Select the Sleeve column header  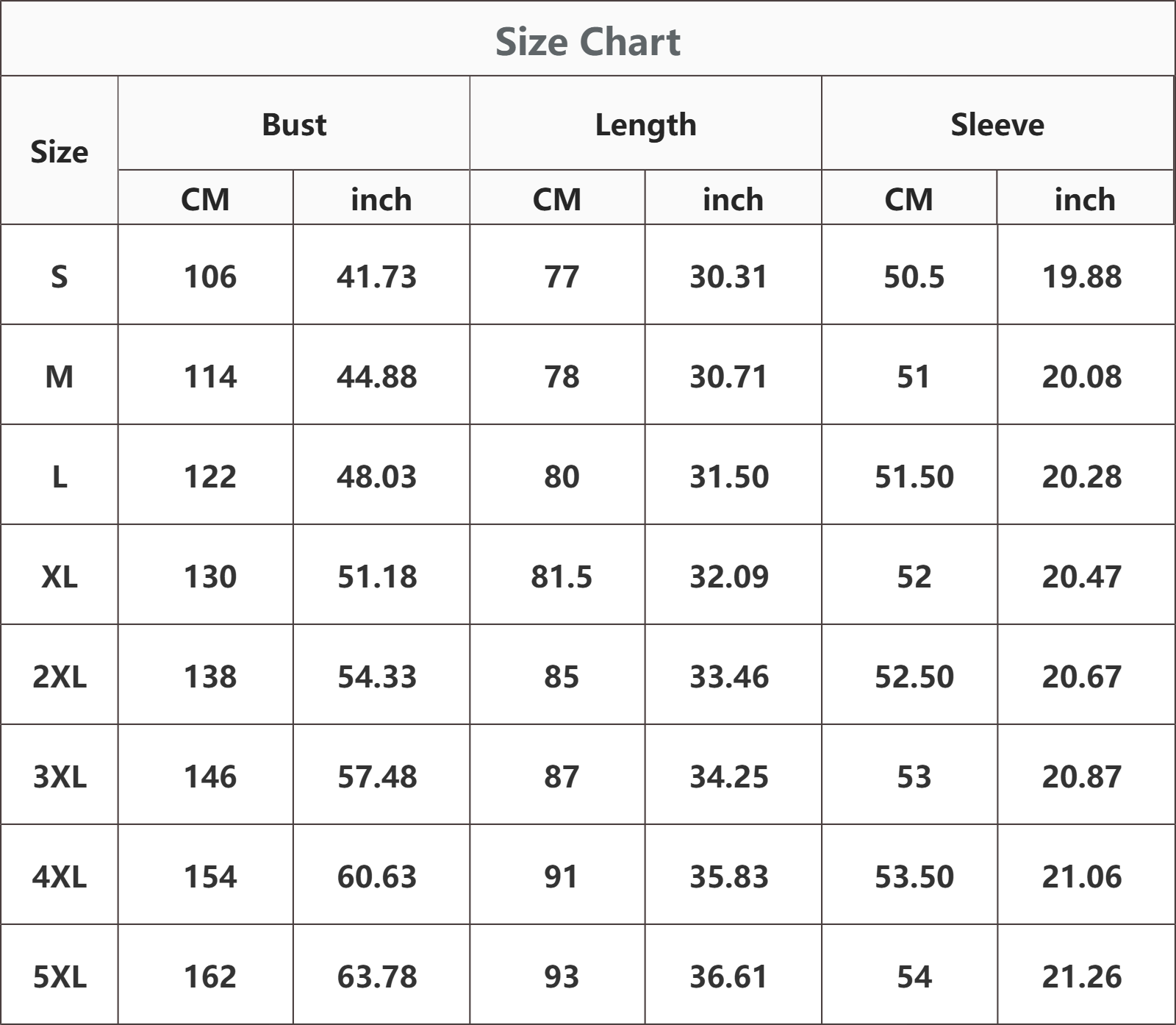[997, 124]
